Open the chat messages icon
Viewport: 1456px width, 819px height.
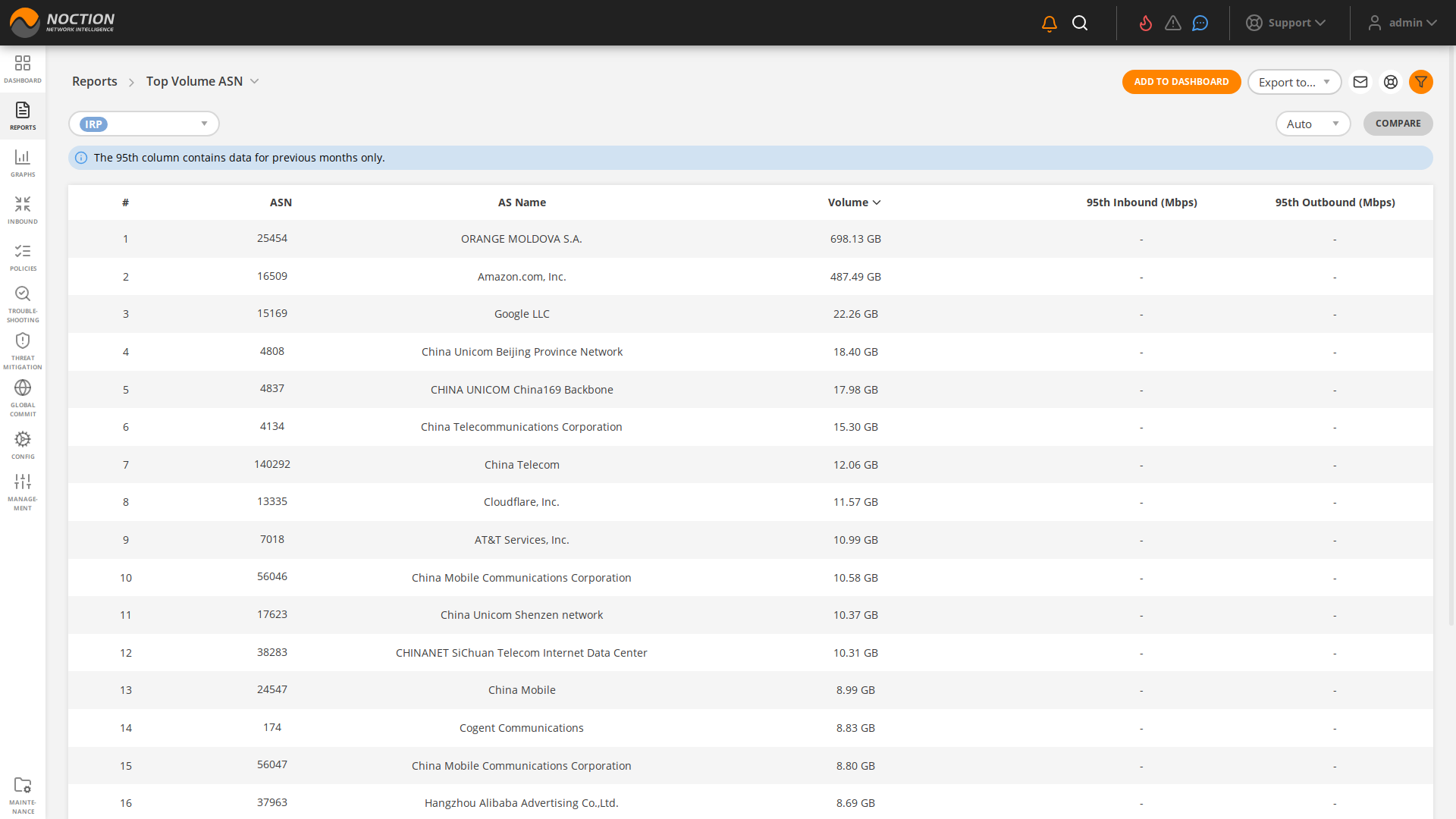click(1200, 24)
